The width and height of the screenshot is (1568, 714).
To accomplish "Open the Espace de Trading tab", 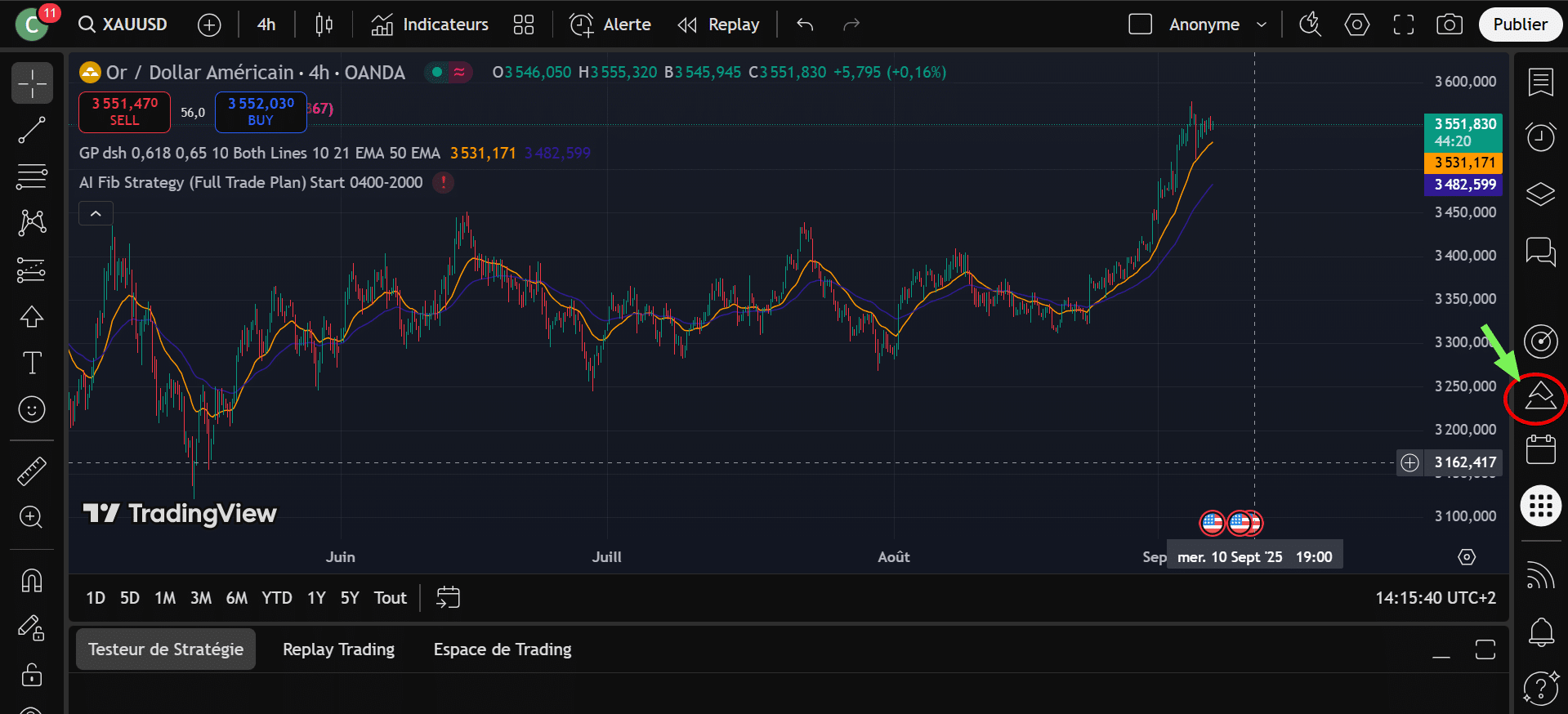I will [x=502, y=649].
